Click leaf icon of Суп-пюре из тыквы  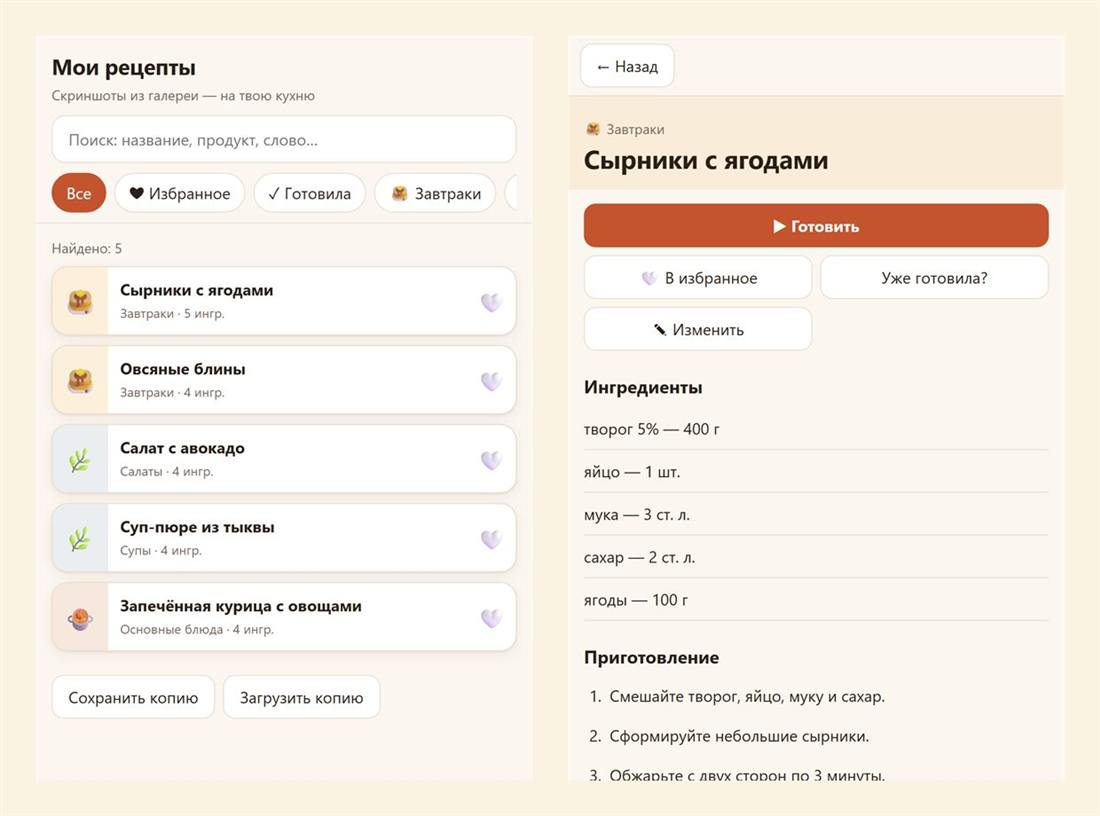[80, 539]
